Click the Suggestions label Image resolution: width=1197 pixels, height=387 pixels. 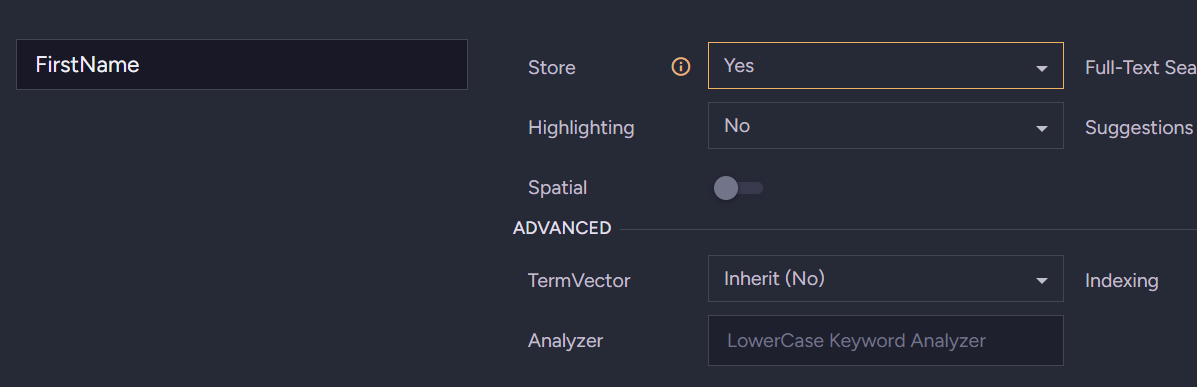1138,128
